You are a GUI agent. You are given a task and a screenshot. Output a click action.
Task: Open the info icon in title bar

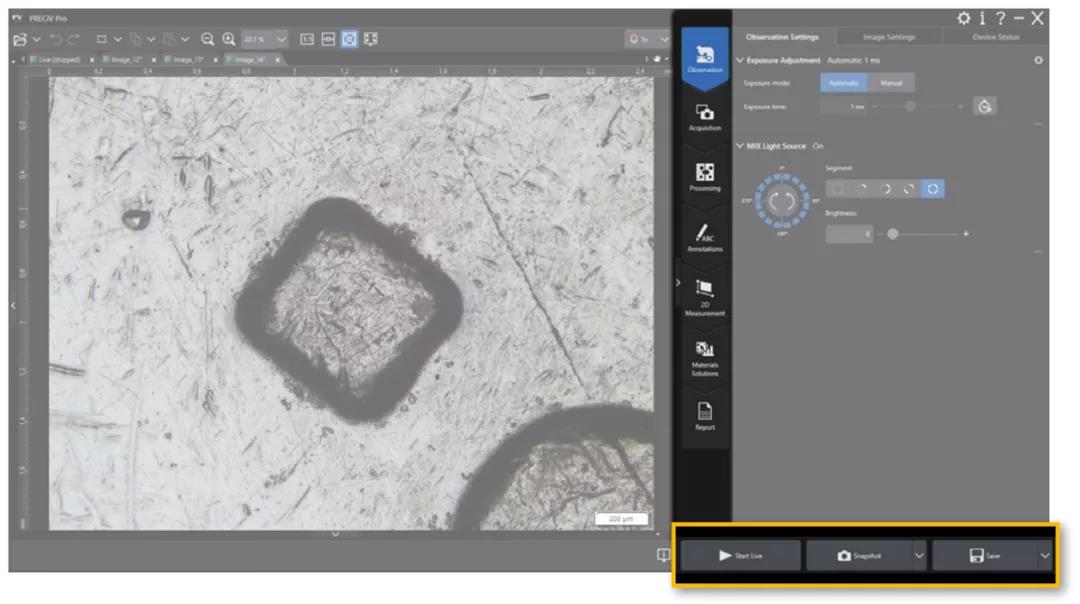tap(982, 19)
